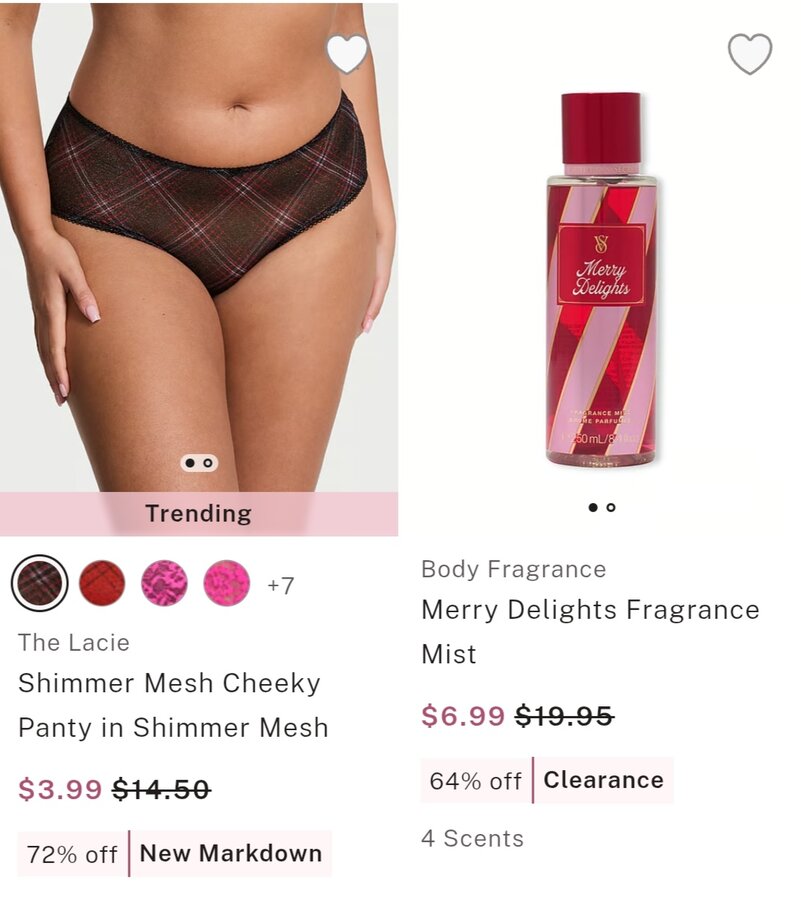
Task: Tap the heart icon on Merry Delights mist
Action: coord(750,54)
